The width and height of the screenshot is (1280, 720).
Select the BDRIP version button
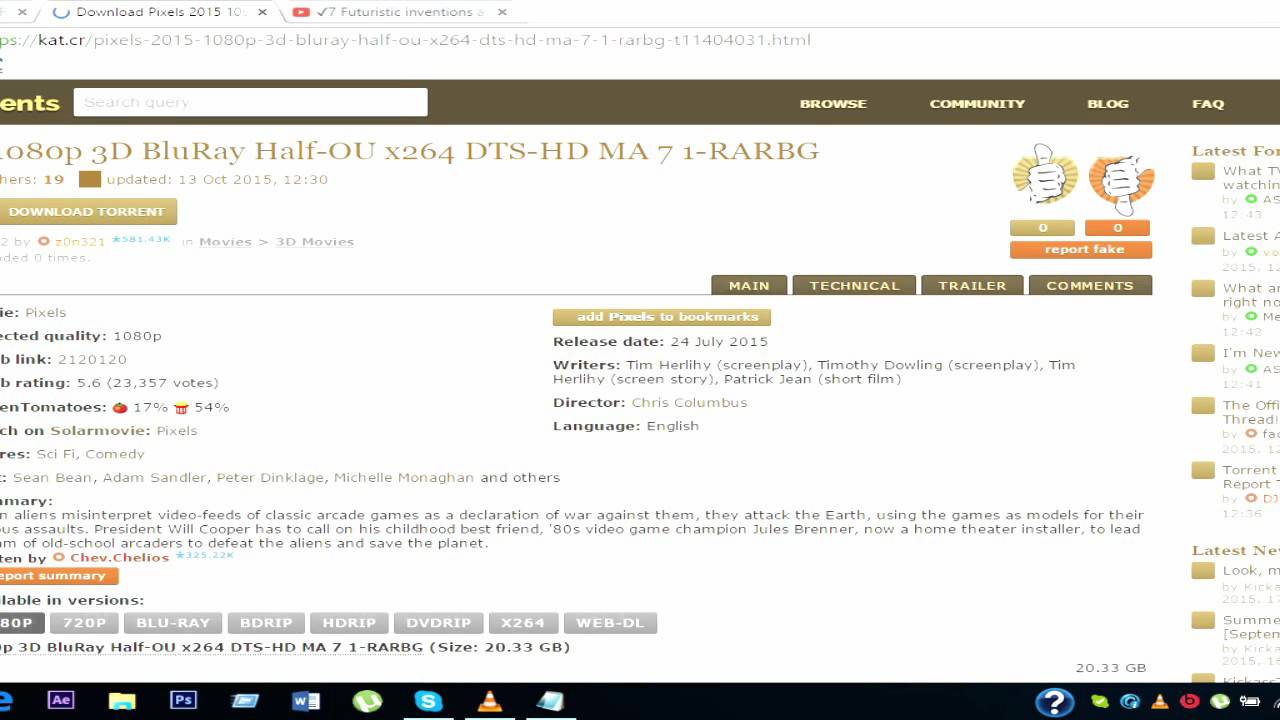coord(266,623)
